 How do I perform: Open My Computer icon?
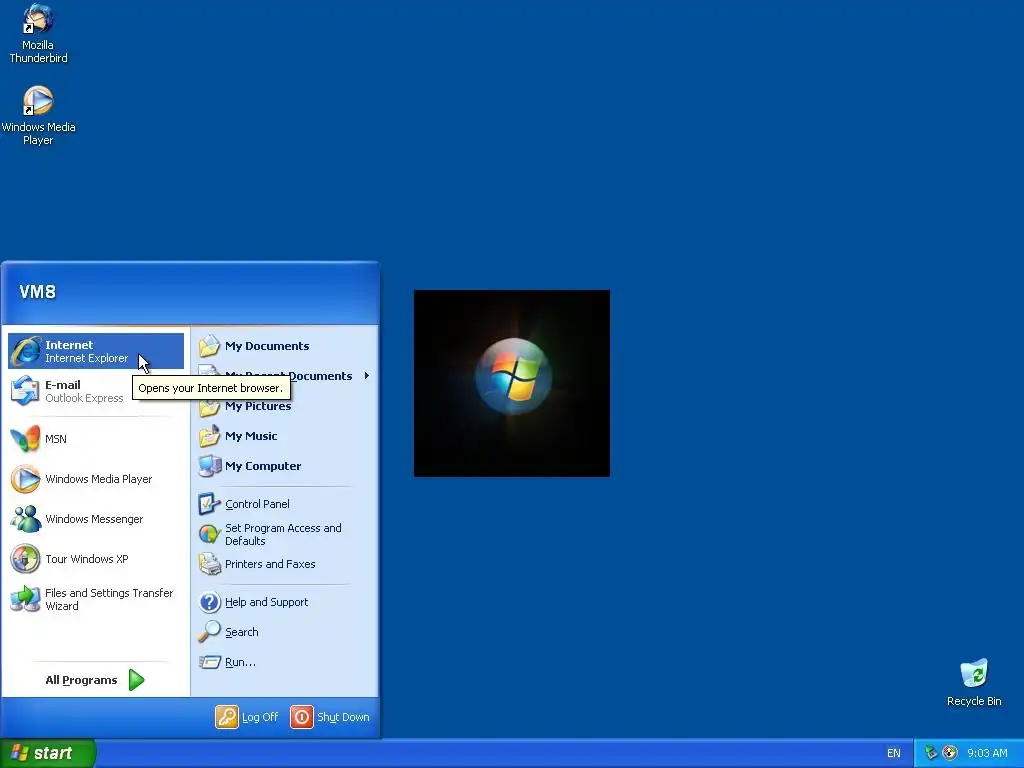(x=210, y=466)
